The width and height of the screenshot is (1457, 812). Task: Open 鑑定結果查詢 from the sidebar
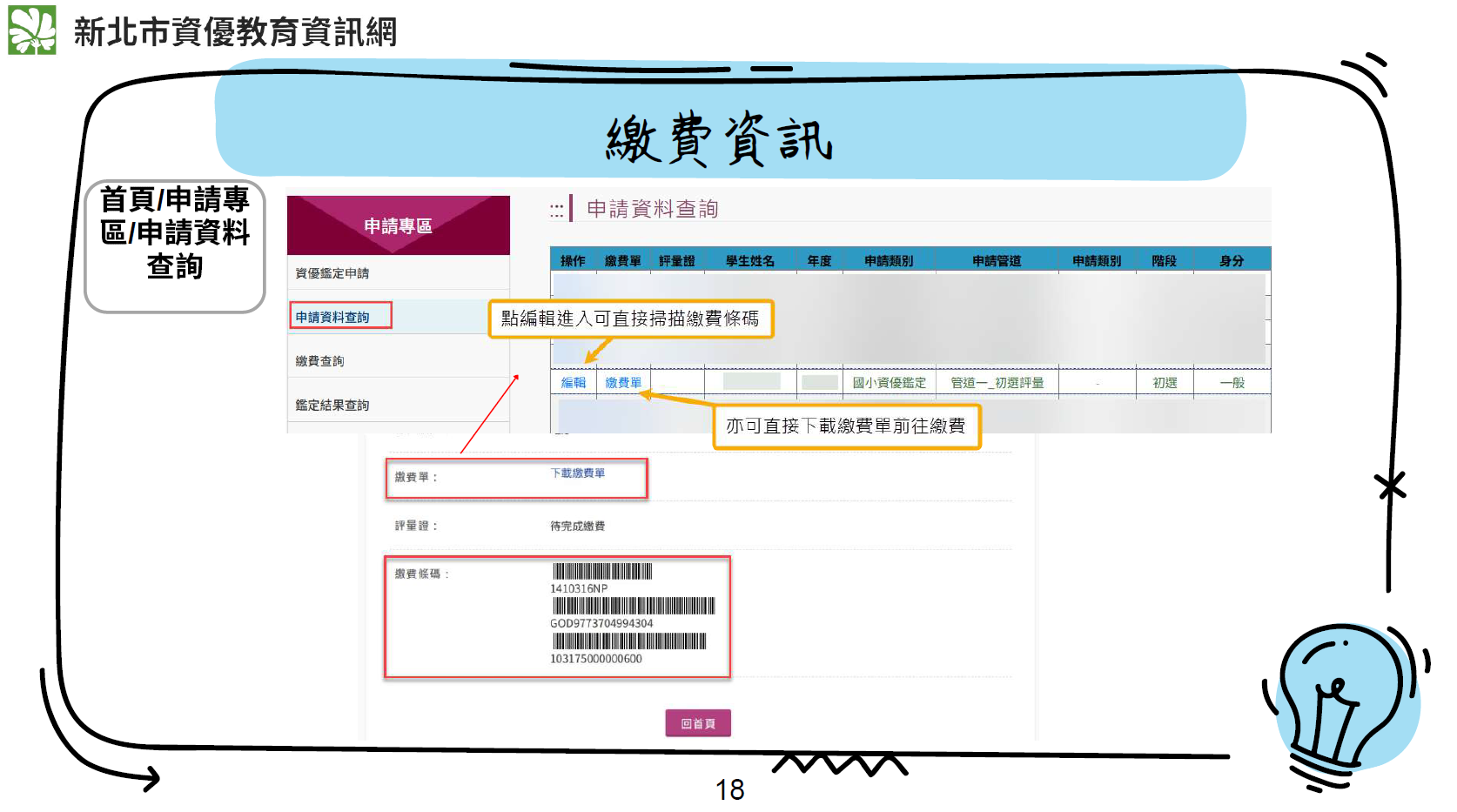click(x=332, y=406)
